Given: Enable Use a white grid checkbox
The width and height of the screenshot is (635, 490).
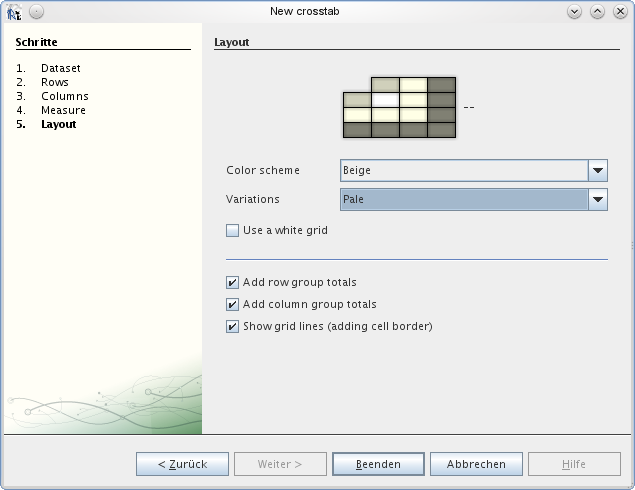Looking at the screenshot, I should (232, 230).
